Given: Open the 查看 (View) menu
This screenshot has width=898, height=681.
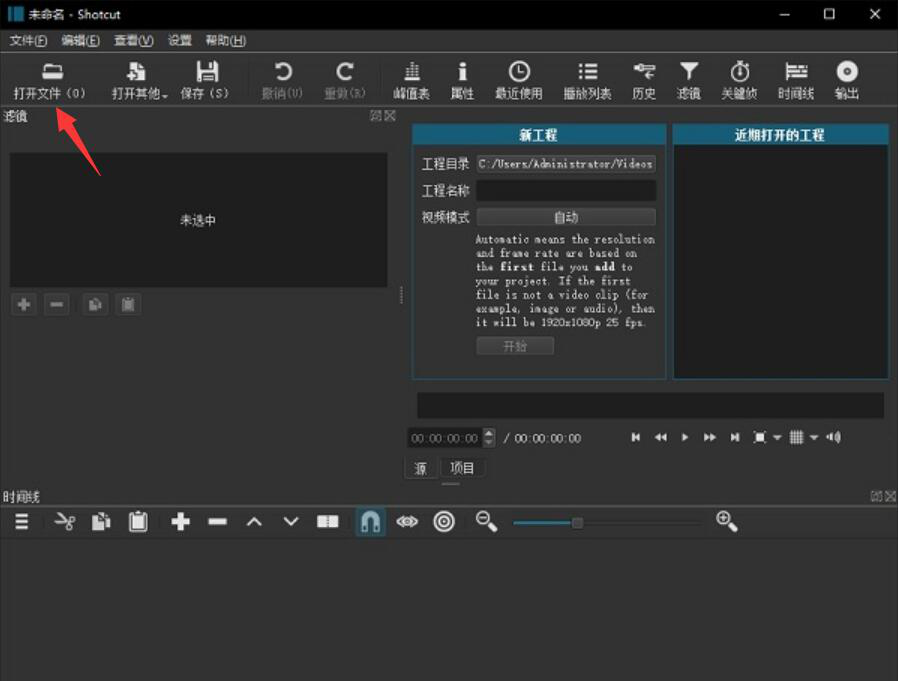Looking at the screenshot, I should (x=134, y=40).
